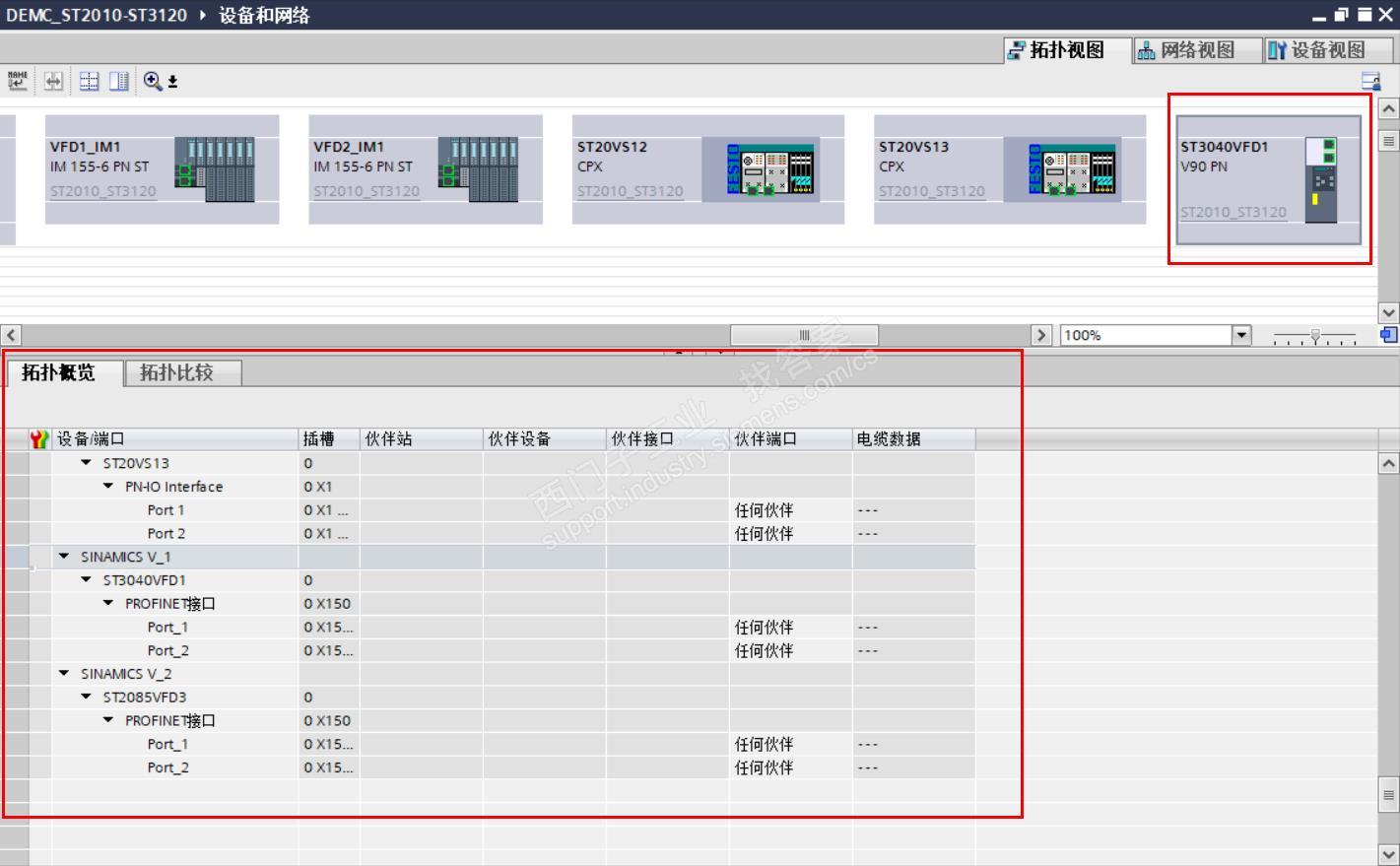Select Port_2 under ST2085VFD3
The width and height of the screenshot is (1400, 866).
coord(167,768)
